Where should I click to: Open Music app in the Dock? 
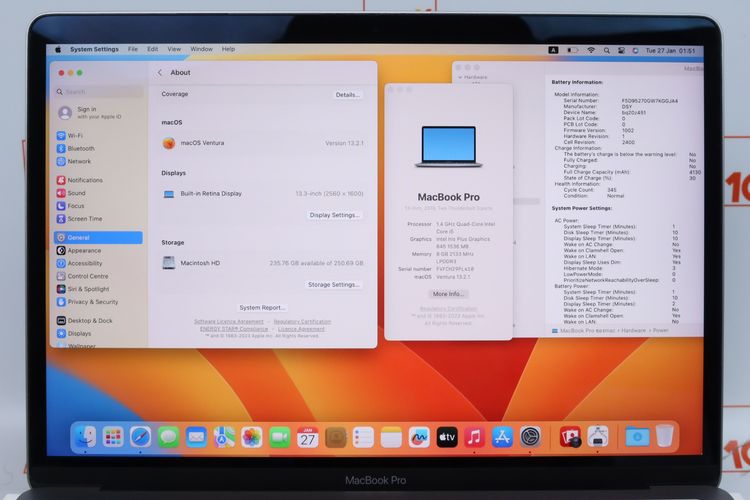(474, 436)
